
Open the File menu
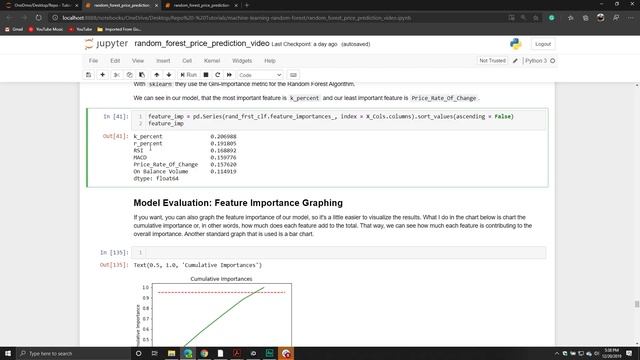point(93,61)
